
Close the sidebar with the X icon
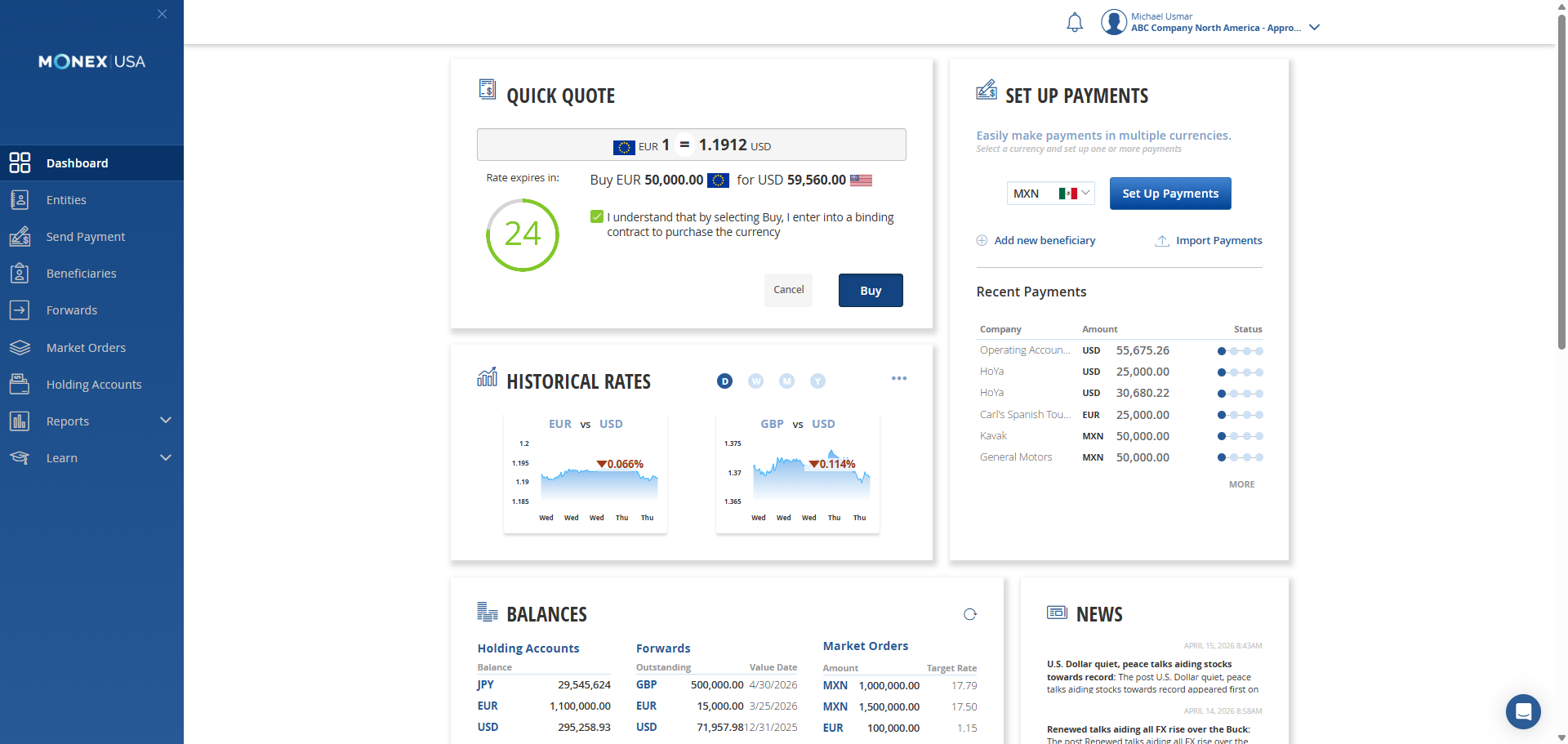[163, 14]
